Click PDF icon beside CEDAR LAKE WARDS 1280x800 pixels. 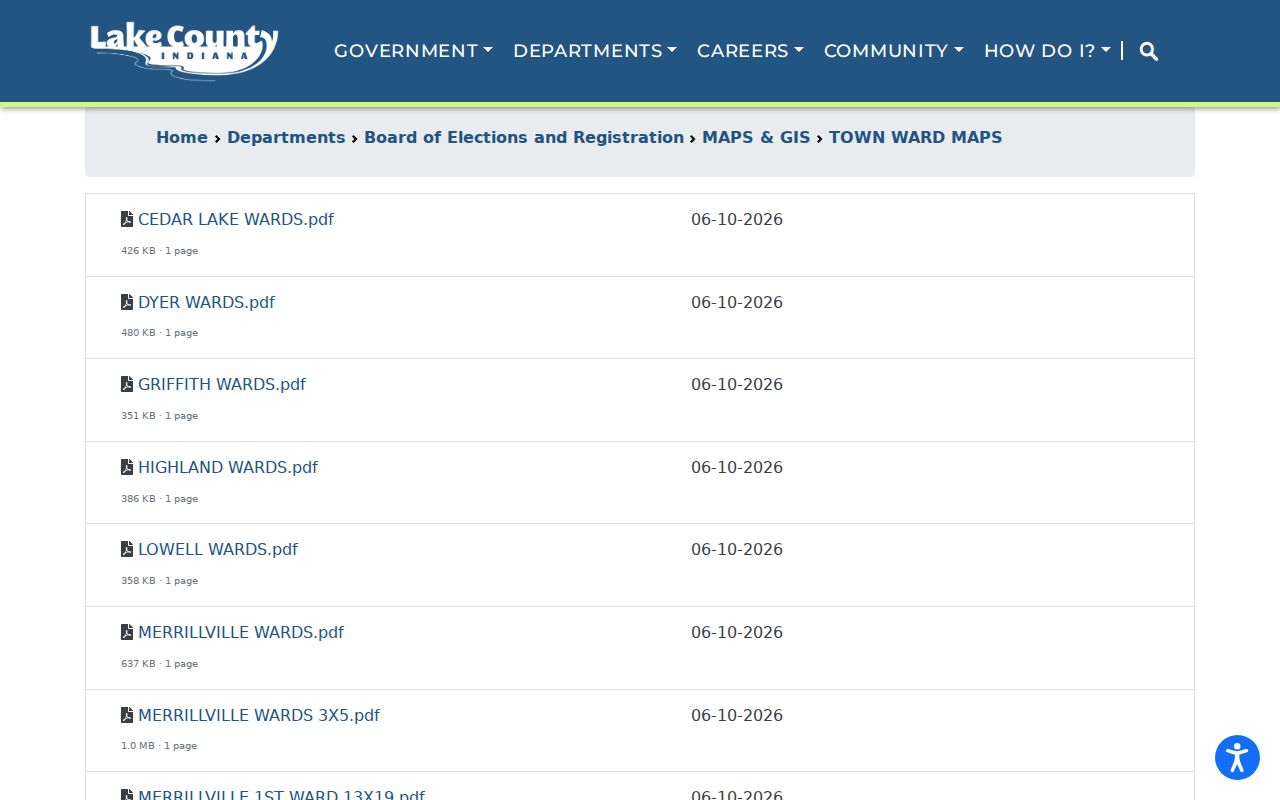(127, 219)
